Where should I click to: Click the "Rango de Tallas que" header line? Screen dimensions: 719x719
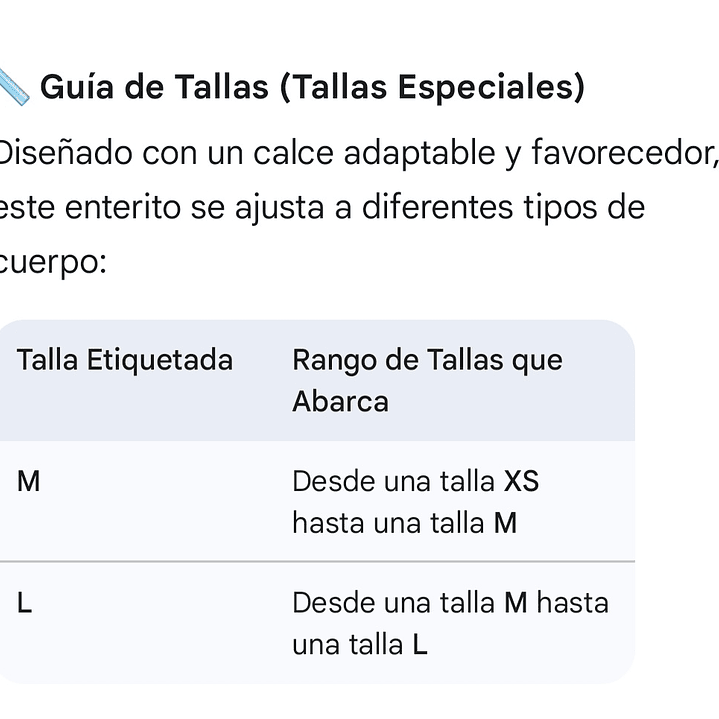pyautogui.click(x=427, y=360)
